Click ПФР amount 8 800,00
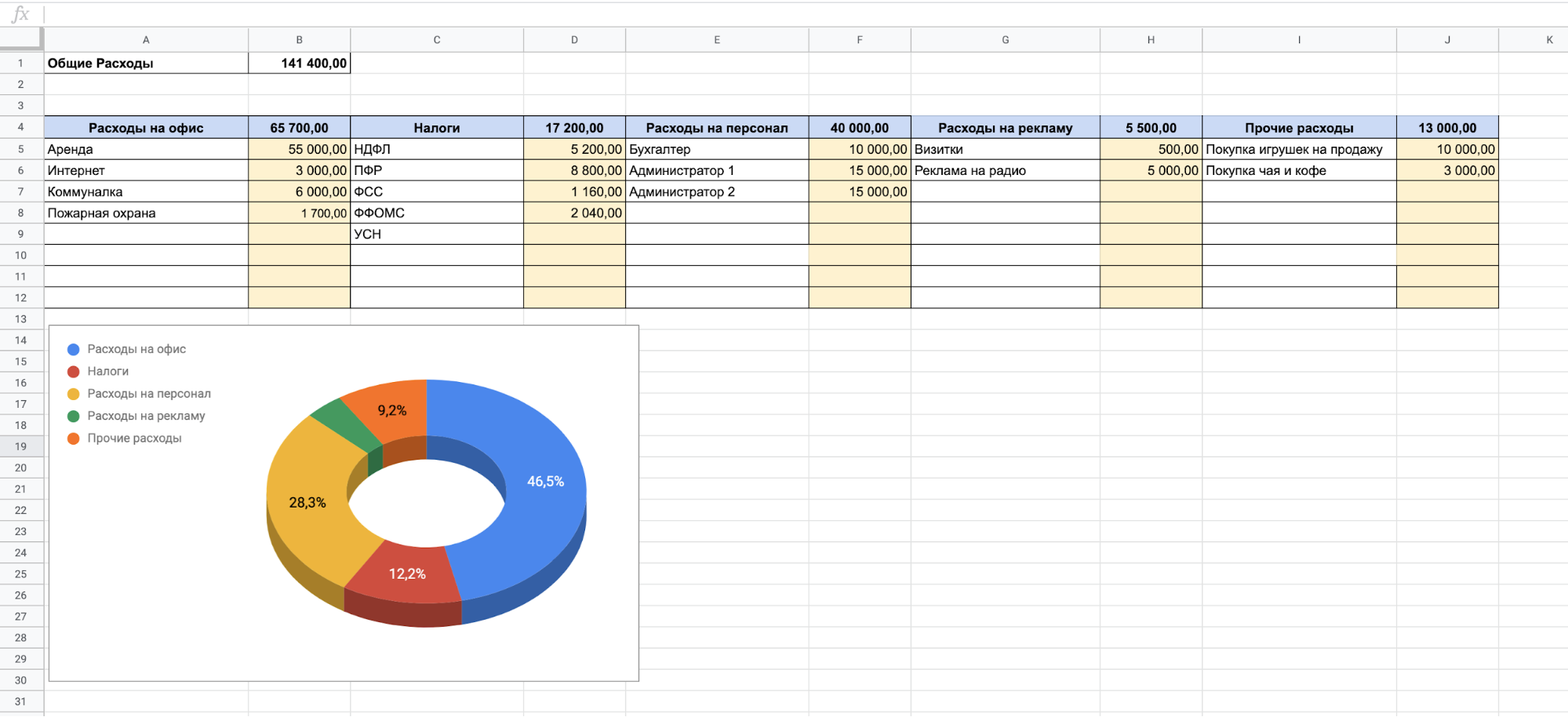This screenshot has height=717, width=1568. click(x=574, y=170)
